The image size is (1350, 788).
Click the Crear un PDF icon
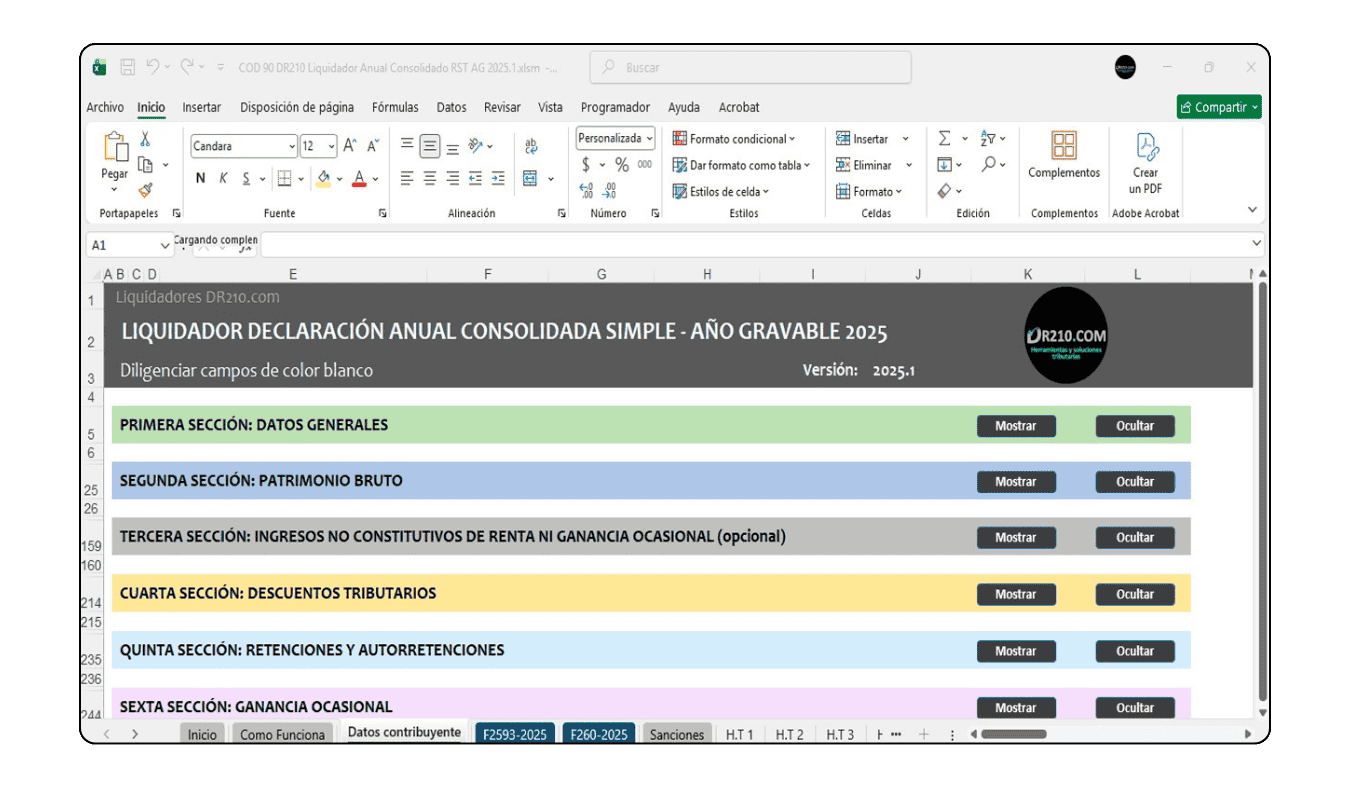click(x=1146, y=164)
